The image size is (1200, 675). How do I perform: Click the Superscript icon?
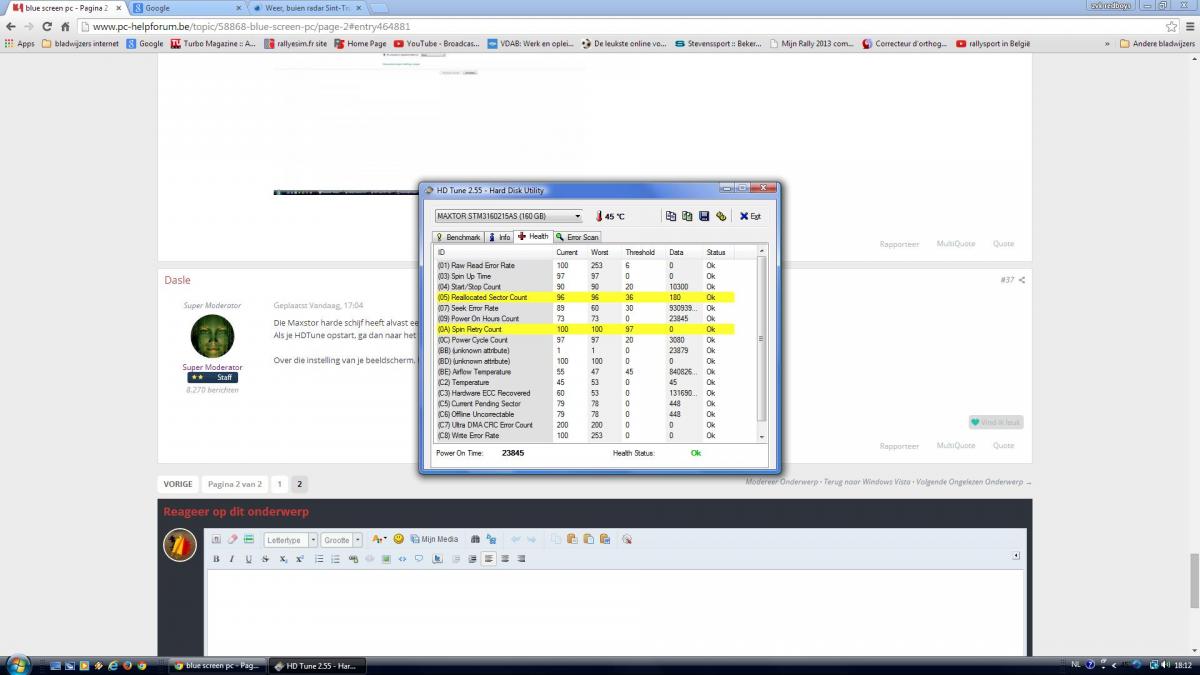click(300, 559)
